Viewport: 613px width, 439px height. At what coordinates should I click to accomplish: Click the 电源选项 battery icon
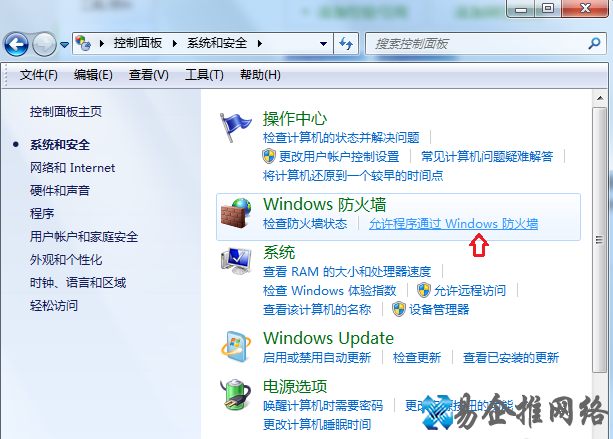[237, 393]
